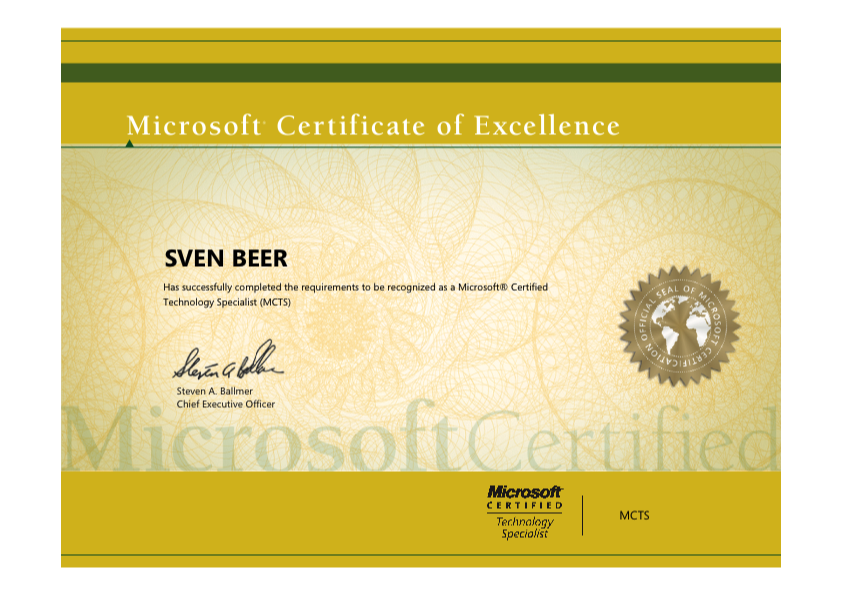Click the 'Has successfully completed the requirements' line

[x=355, y=287]
